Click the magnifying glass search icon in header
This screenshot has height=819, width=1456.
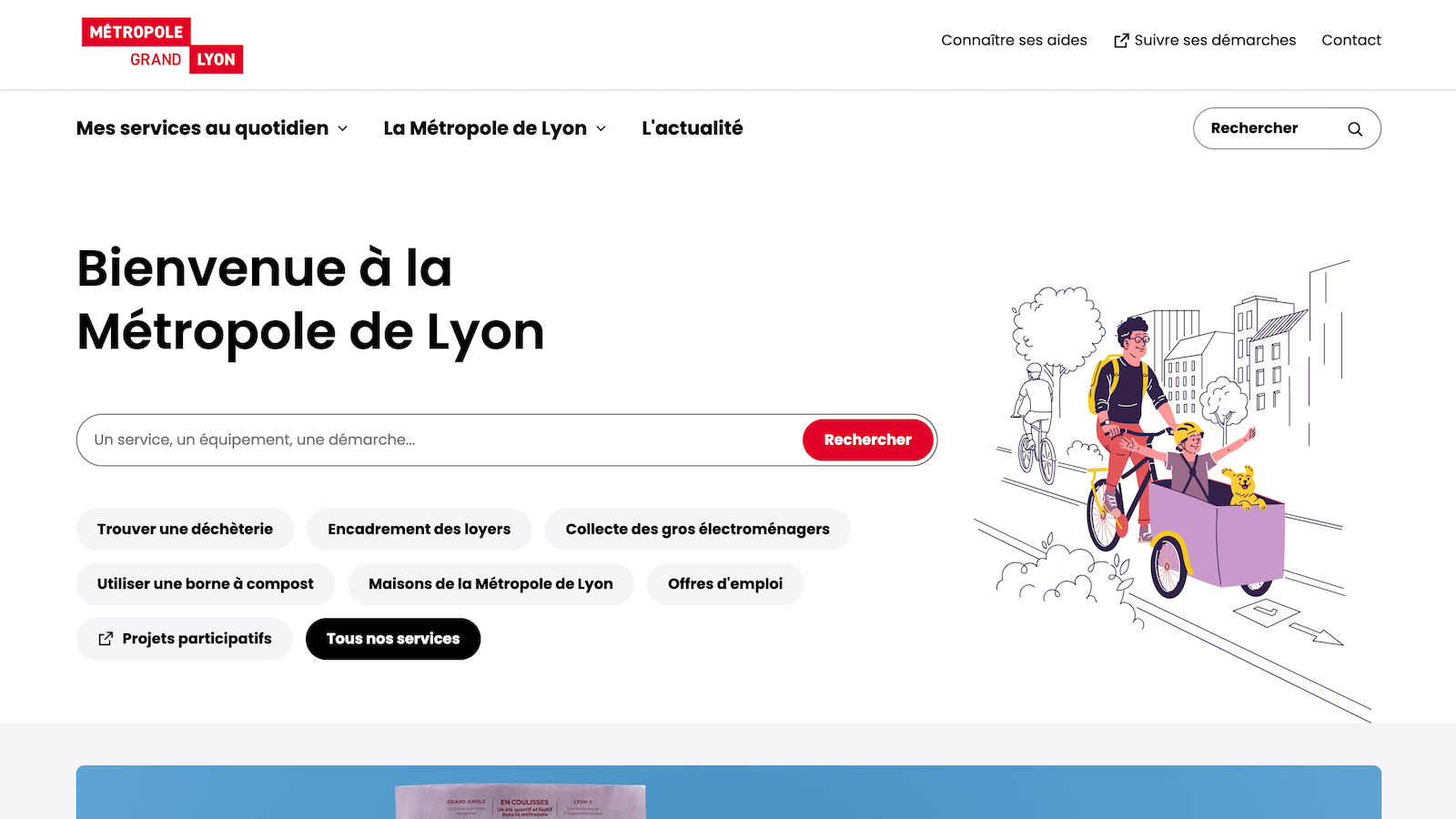click(x=1355, y=128)
